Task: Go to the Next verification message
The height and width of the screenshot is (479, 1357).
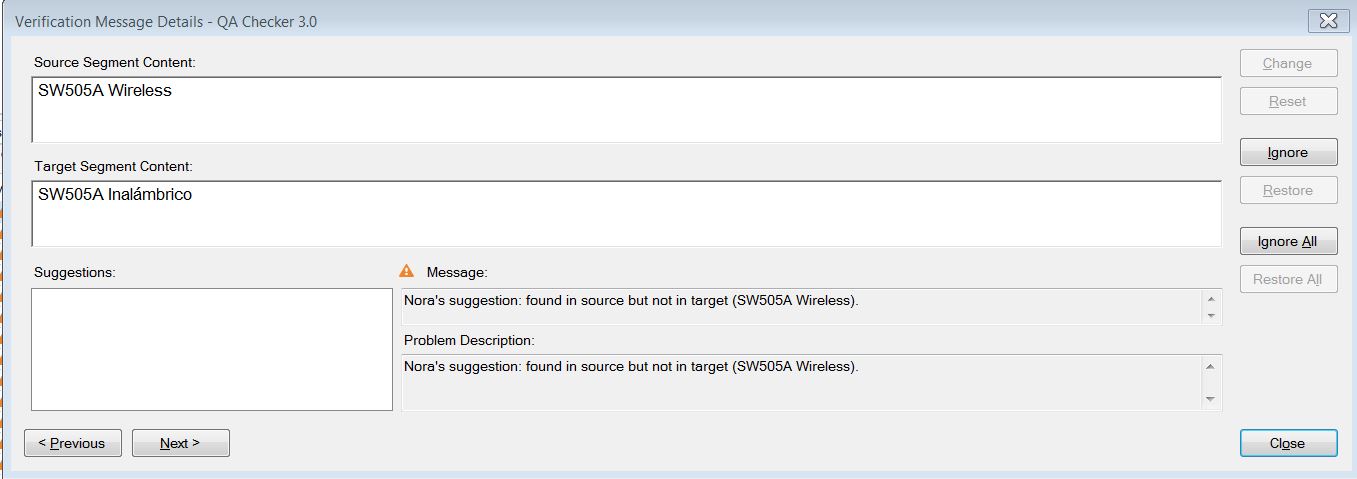Action: [x=181, y=443]
